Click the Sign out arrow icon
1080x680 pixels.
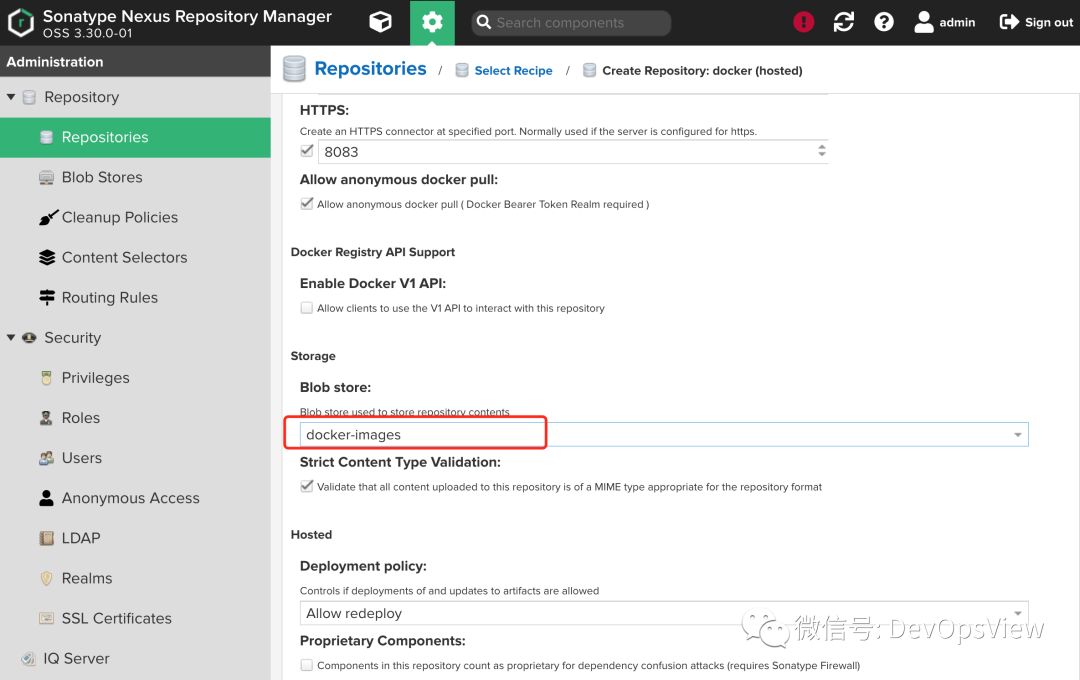(1009, 22)
